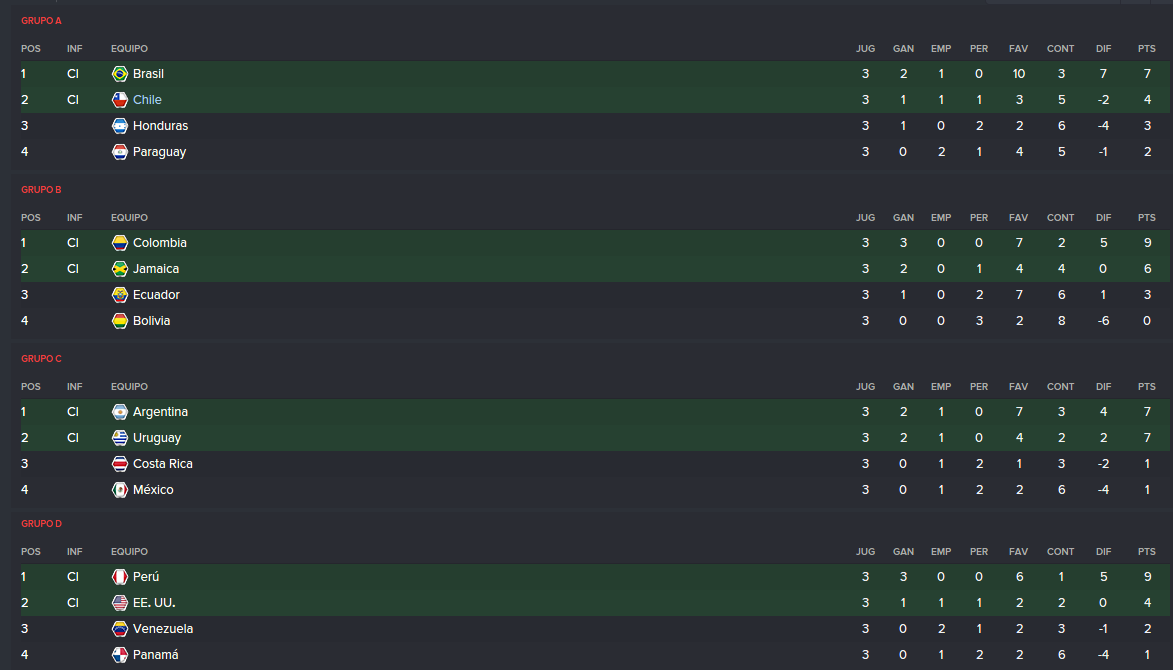Click the México flag icon
Screen dimensions: 1173x670
(x=120, y=491)
